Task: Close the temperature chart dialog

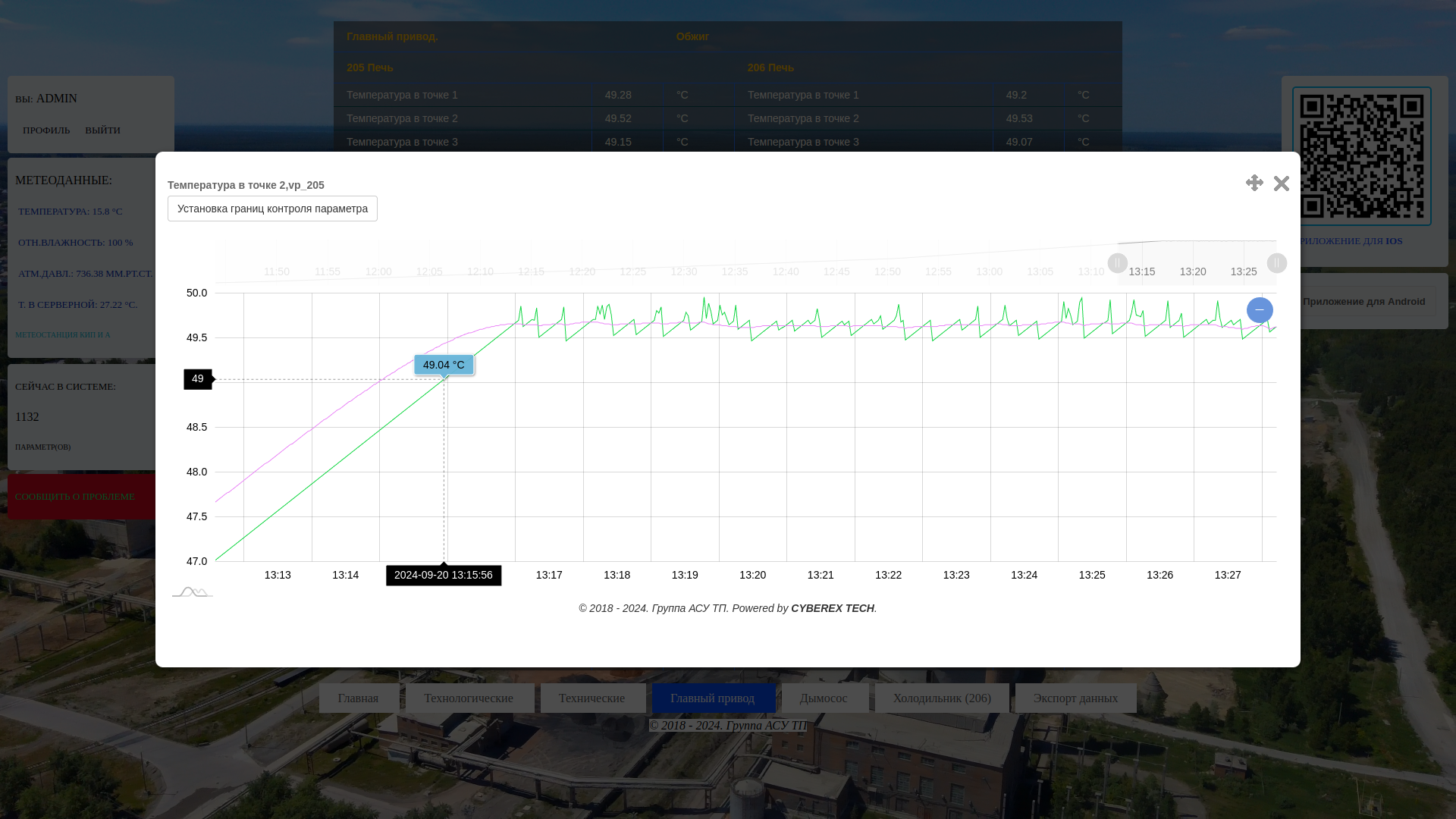Action: pos(1282,184)
